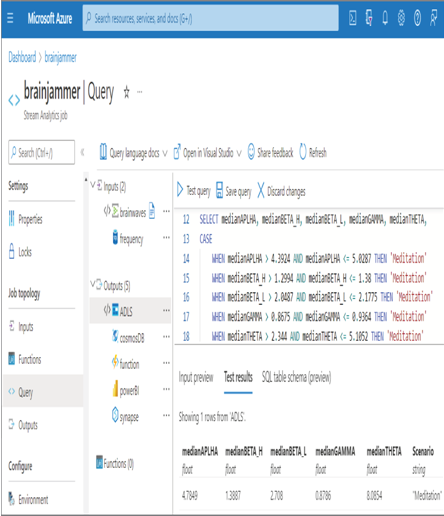Click the 8.0854 result cell

click(374, 495)
